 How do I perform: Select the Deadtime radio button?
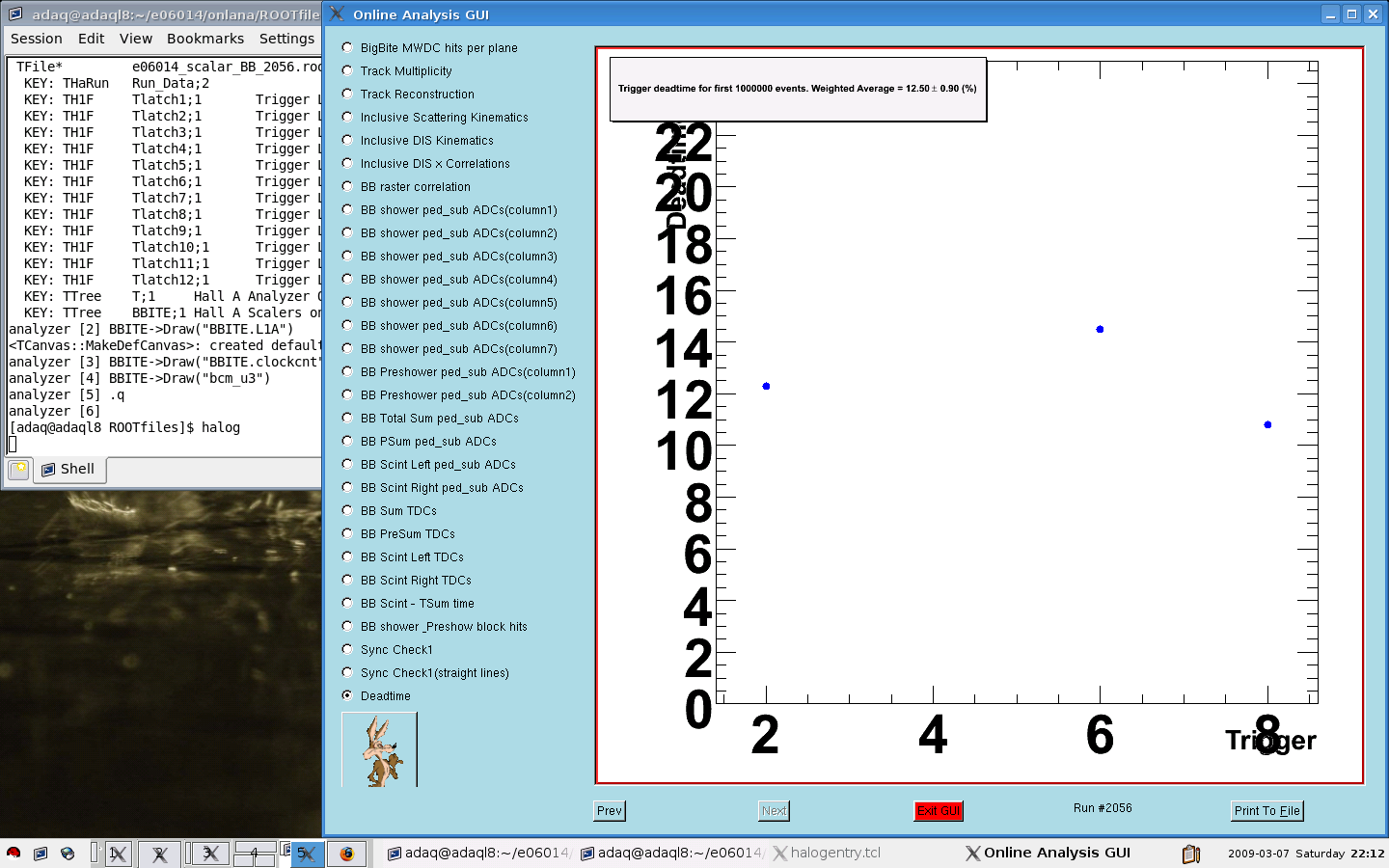pyautogui.click(x=347, y=695)
